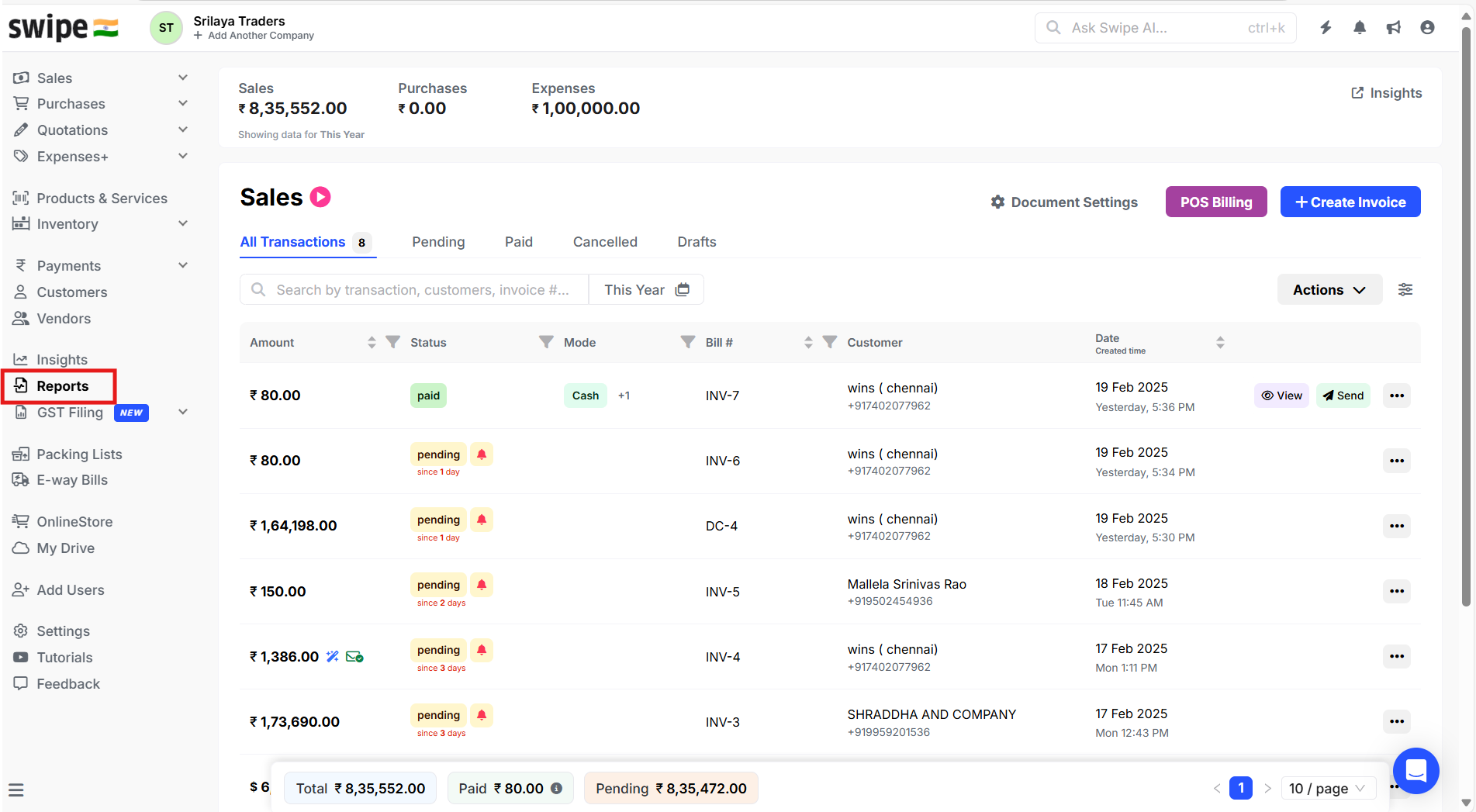Switch to the Pending tab
Image resolution: width=1476 pixels, height=812 pixels.
tap(438, 242)
